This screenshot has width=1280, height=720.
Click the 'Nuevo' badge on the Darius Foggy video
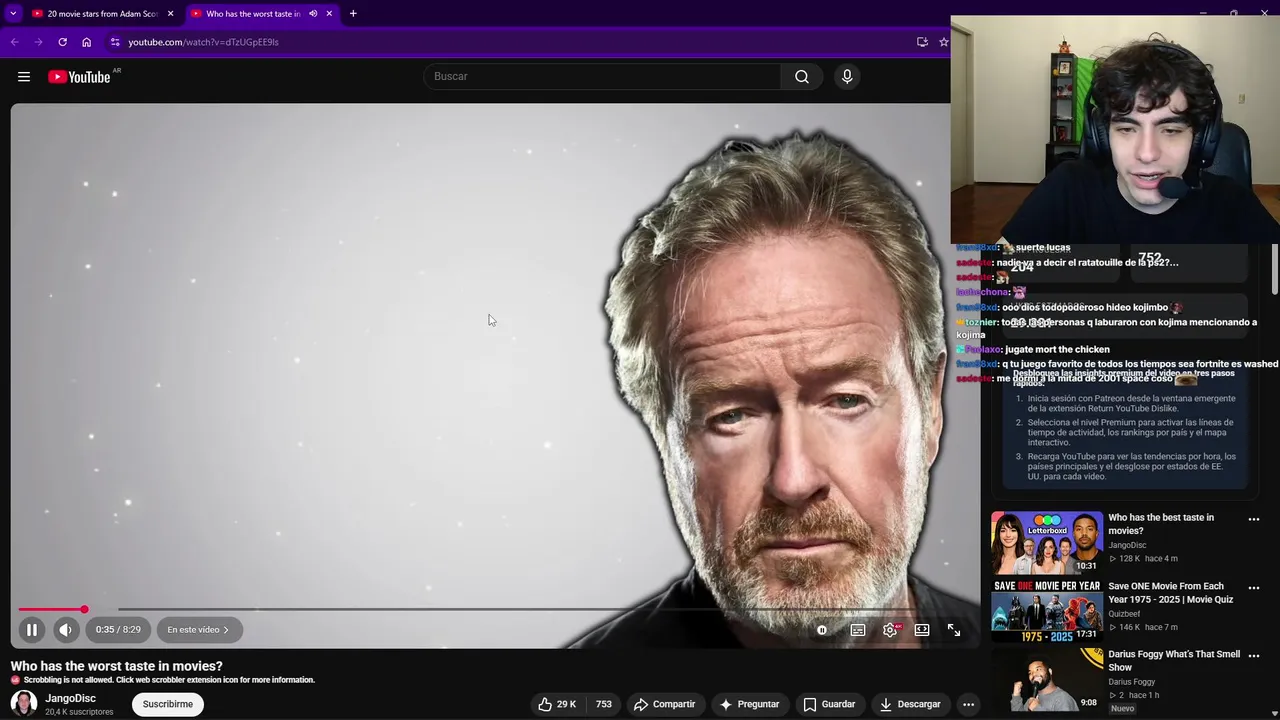point(1122,708)
